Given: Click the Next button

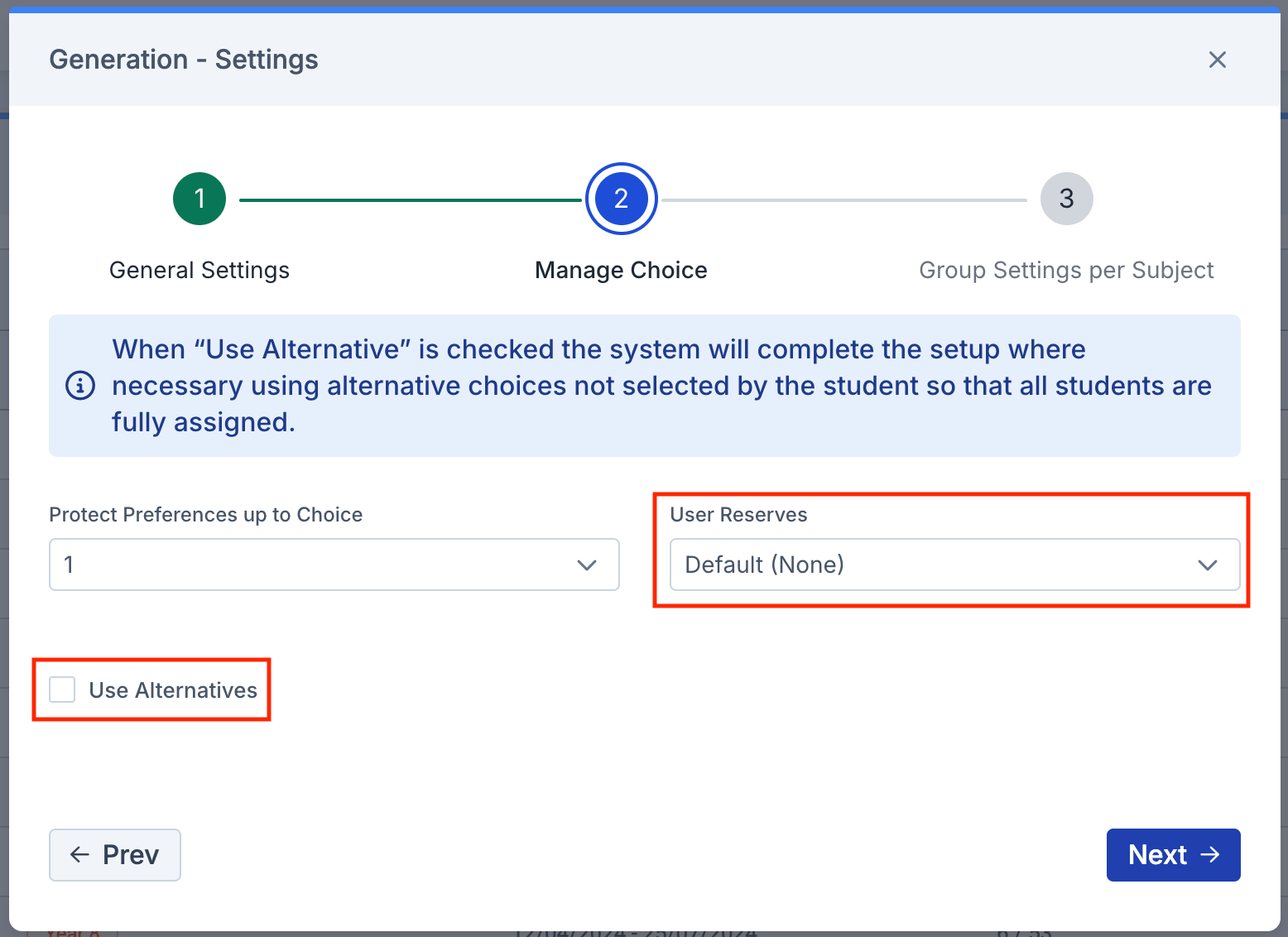Looking at the screenshot, I should point(1174,855).
